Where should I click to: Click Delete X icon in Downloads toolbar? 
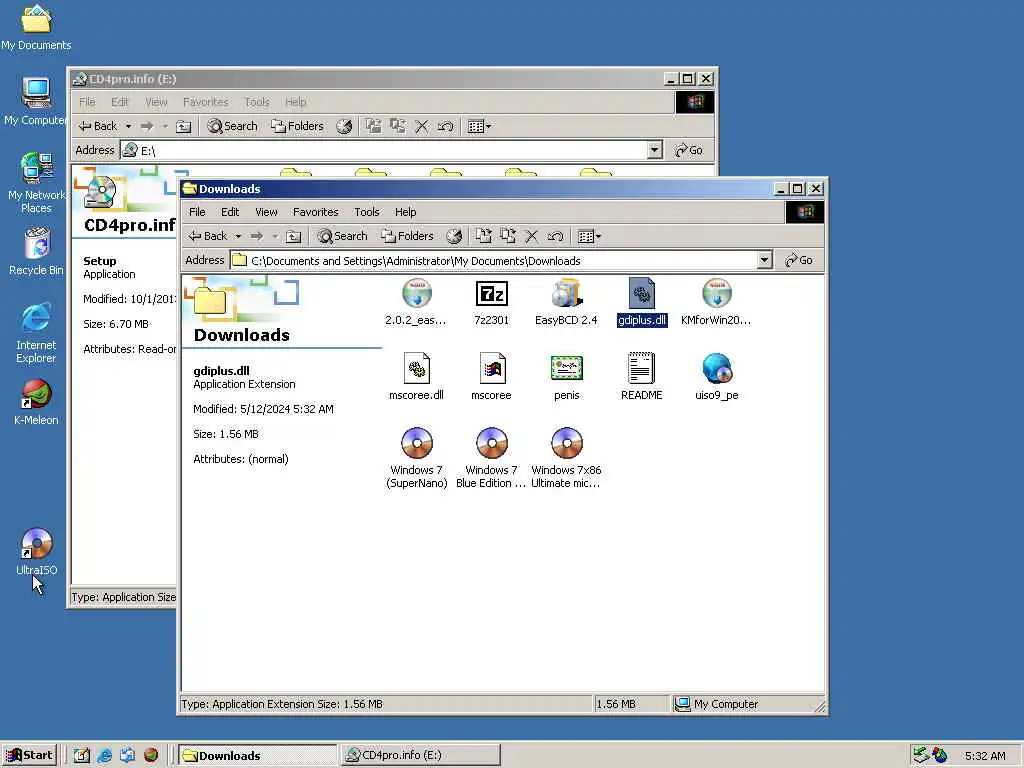point(532,236)
